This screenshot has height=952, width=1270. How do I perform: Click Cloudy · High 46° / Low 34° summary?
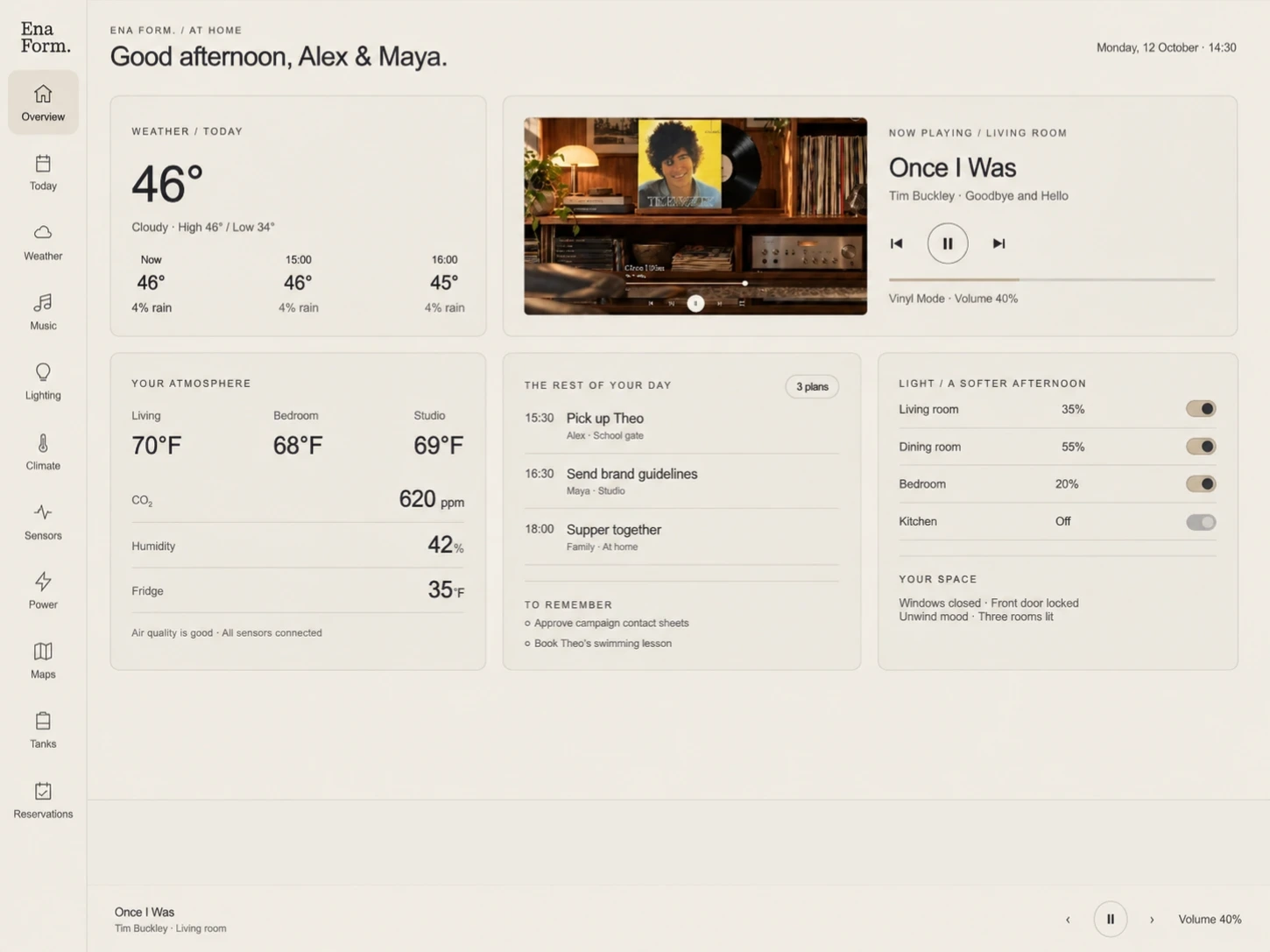tap(203, 227)
